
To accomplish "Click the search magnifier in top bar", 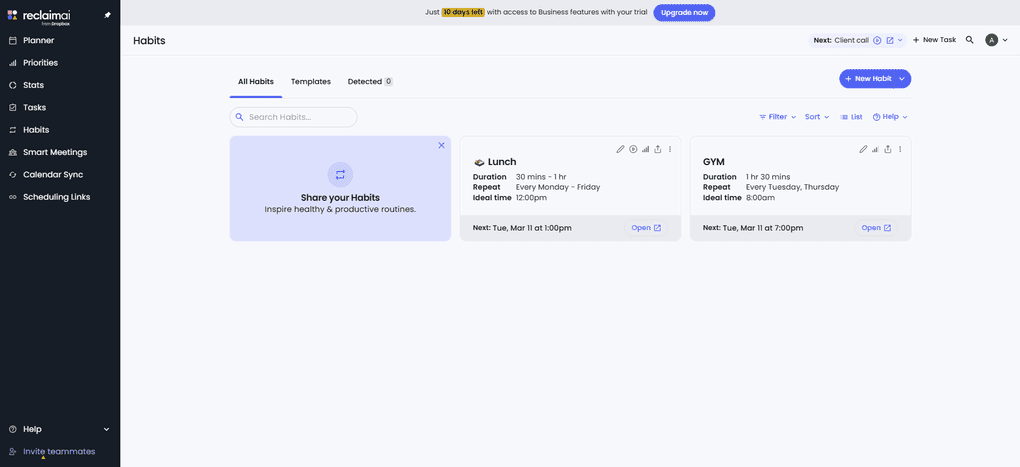I will pos(969,40).
